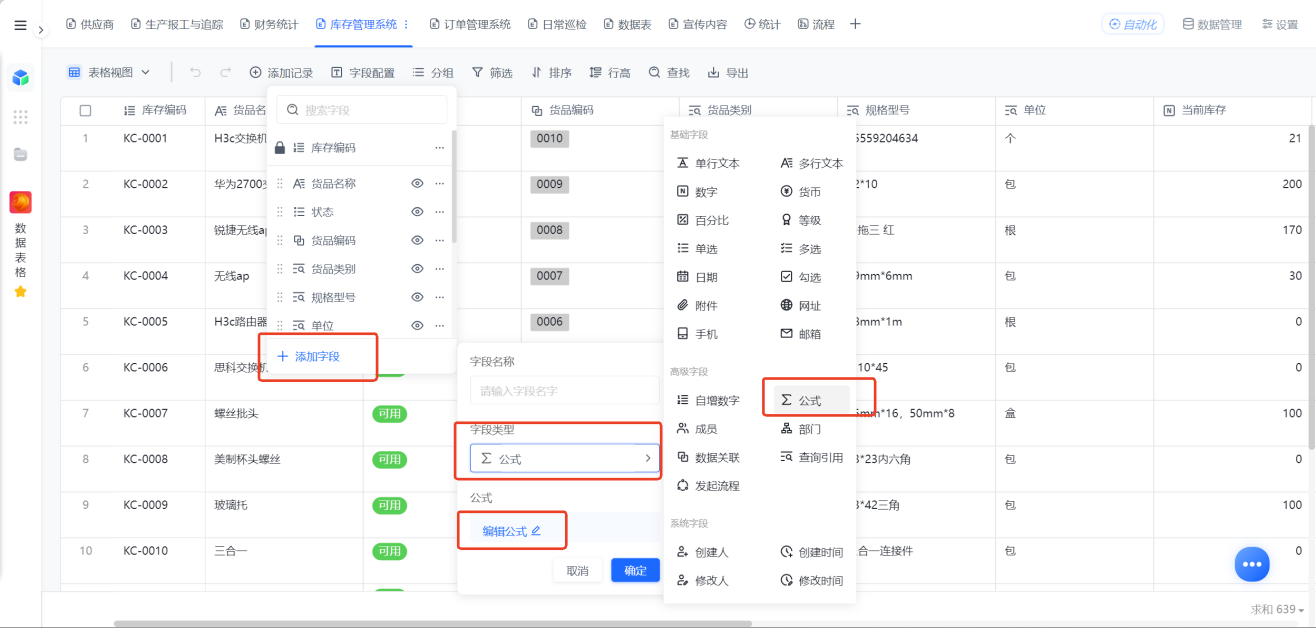Toggle visibility eye for 规格型号 field

click(x=417, y=297)
